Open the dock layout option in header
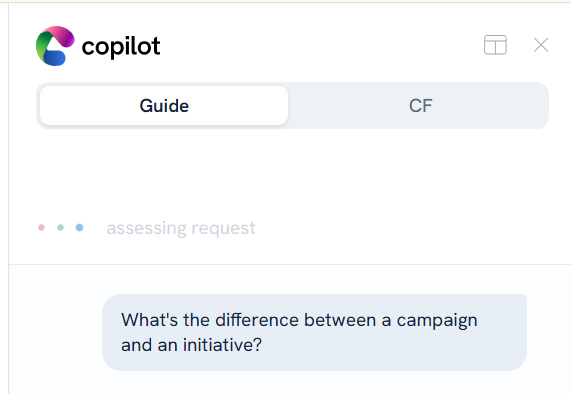This screenshot has height=394, width=571. point(495,45)
